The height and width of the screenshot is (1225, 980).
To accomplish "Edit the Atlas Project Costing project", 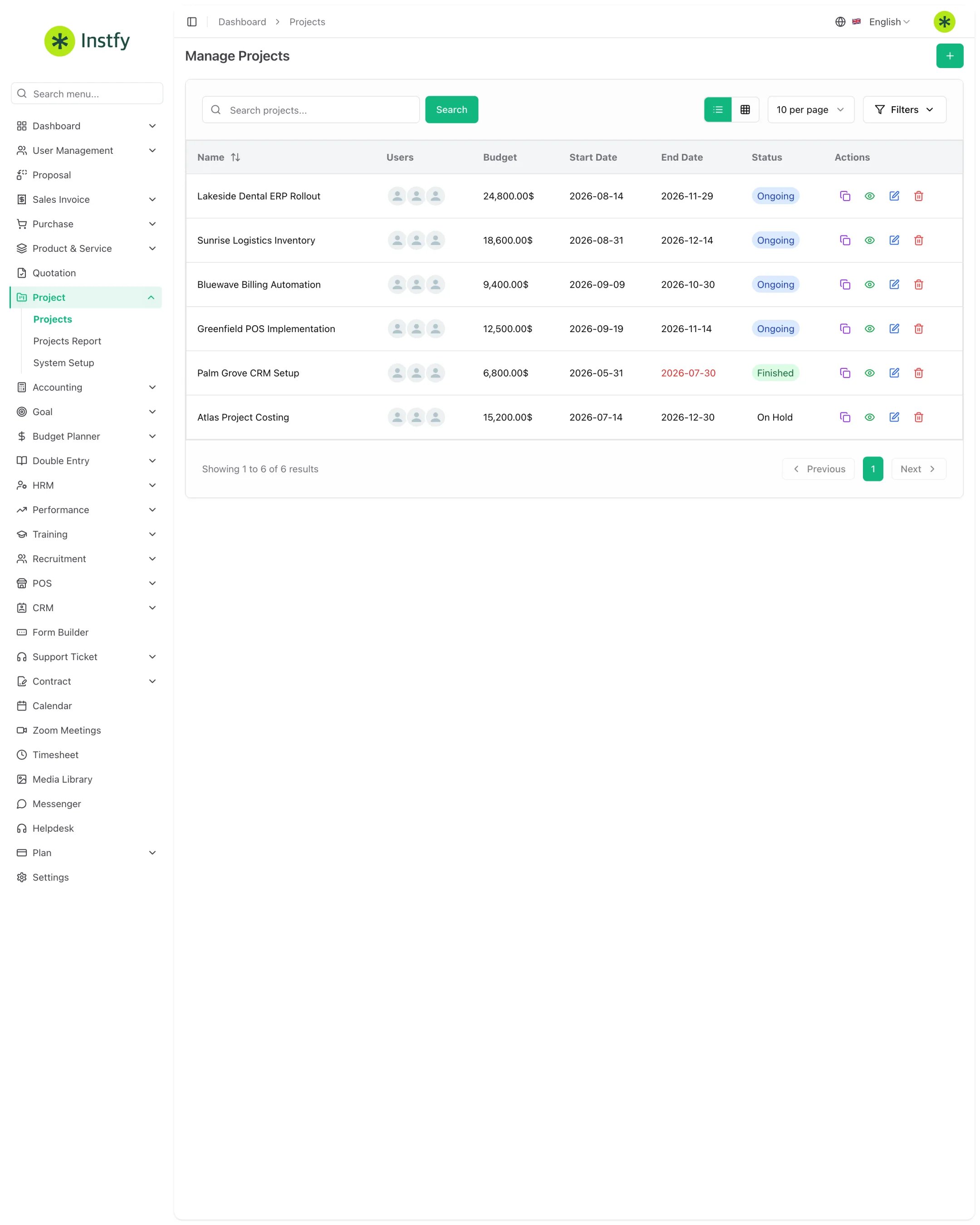I will [x=894, y=417].
